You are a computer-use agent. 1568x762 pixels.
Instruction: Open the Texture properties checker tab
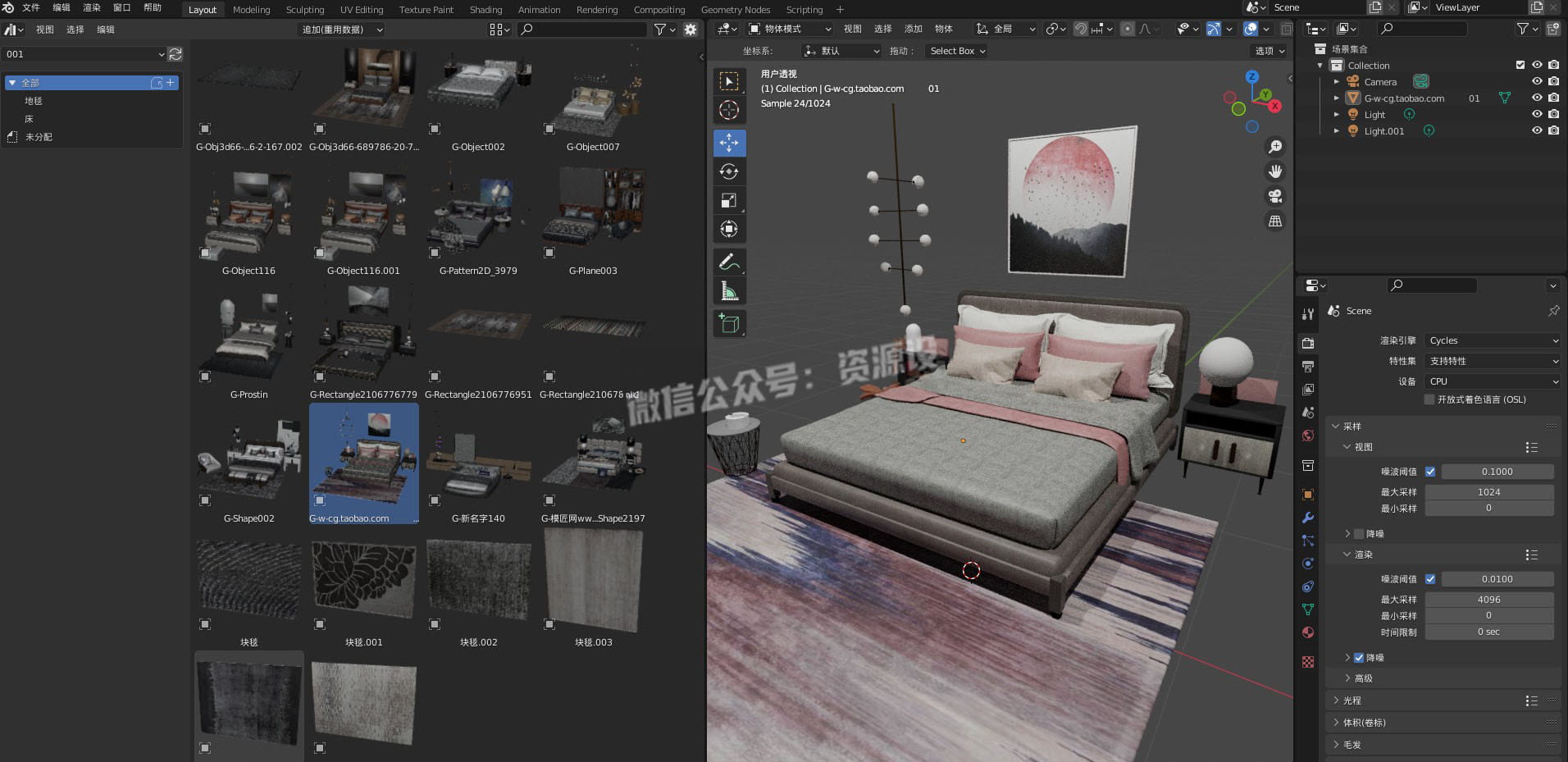[1308, 662]
